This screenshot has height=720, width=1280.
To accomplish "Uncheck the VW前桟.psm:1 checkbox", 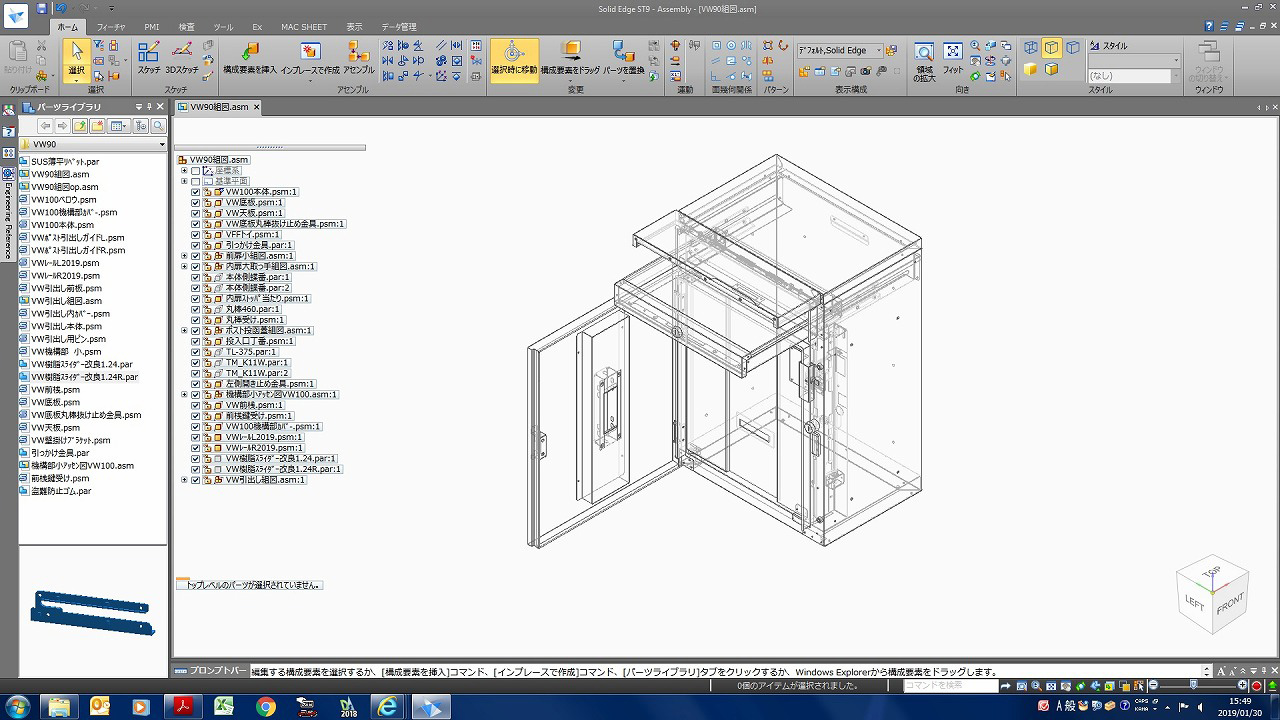I will coord(196,405).
